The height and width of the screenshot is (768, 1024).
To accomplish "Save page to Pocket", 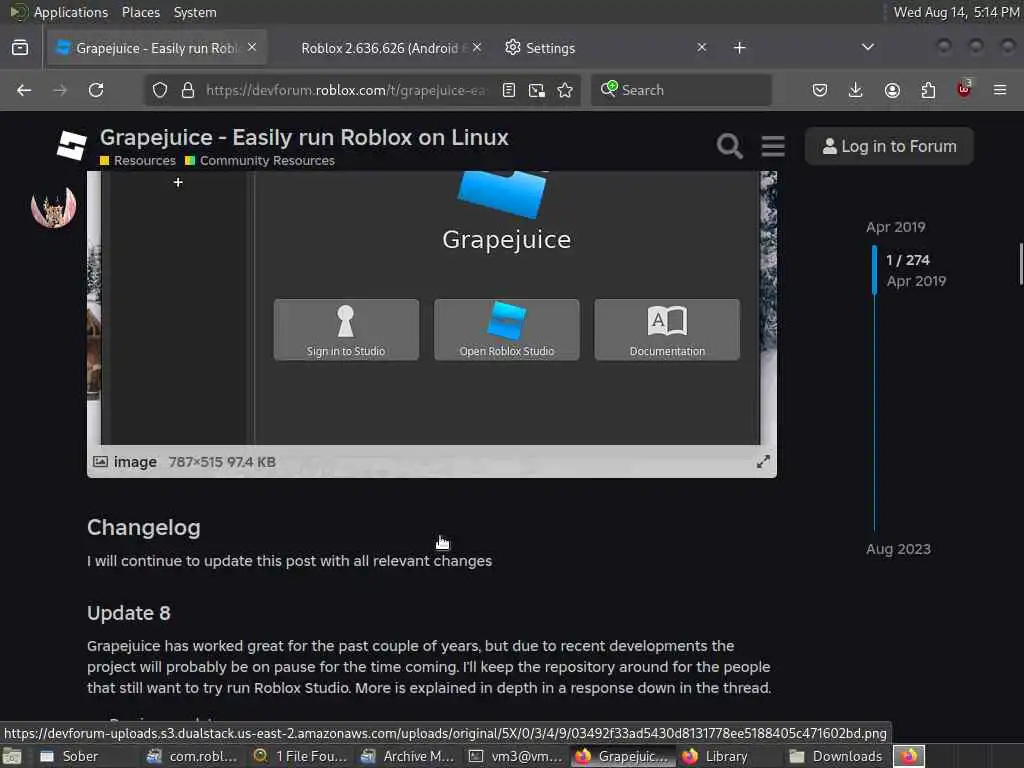I will coord(820,90).
